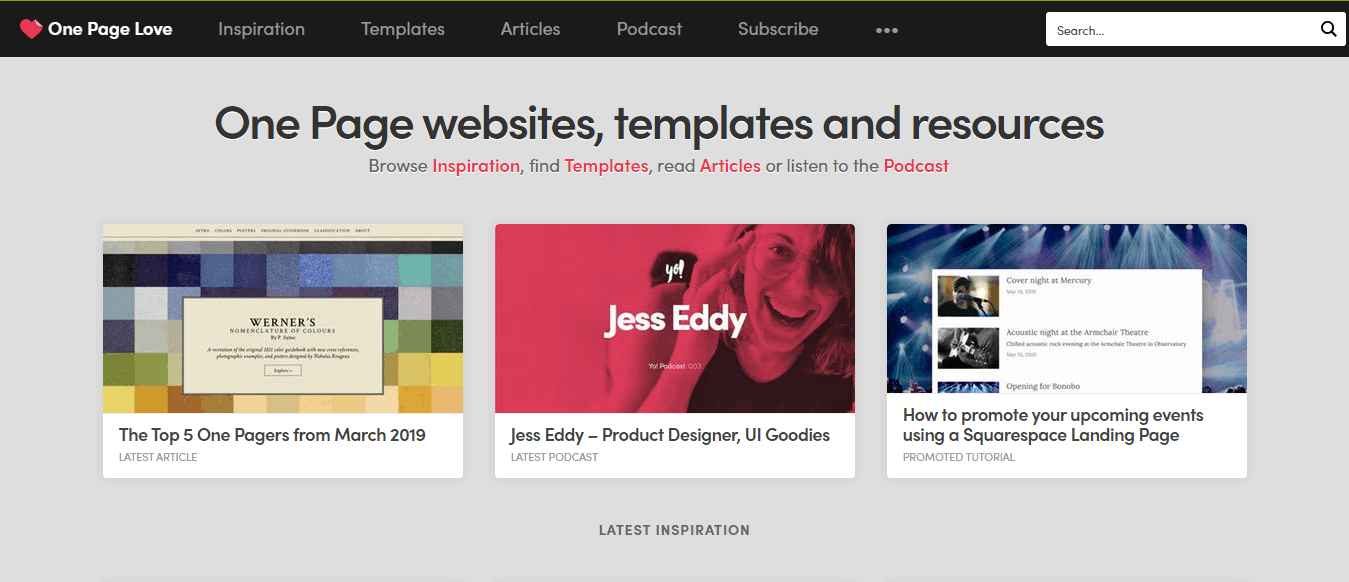Image resolution: width=1349 pixels, height=582 pixels.
Task: Open the Squarespace events concert thumbnail
Action: point(1067,308)
